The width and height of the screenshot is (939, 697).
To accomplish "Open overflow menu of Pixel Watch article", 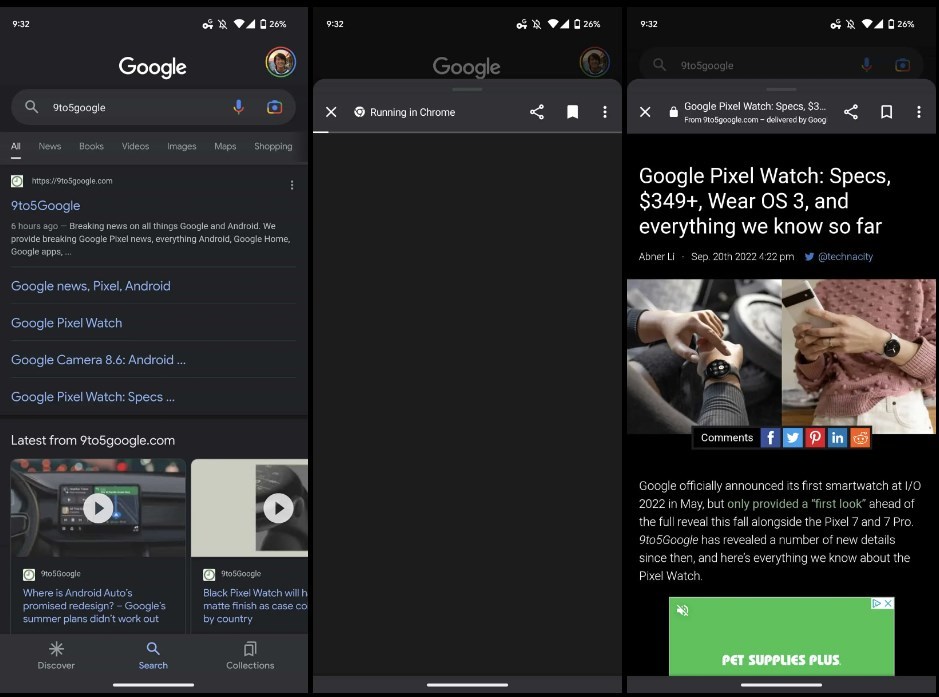I will (x=918, y=112).
